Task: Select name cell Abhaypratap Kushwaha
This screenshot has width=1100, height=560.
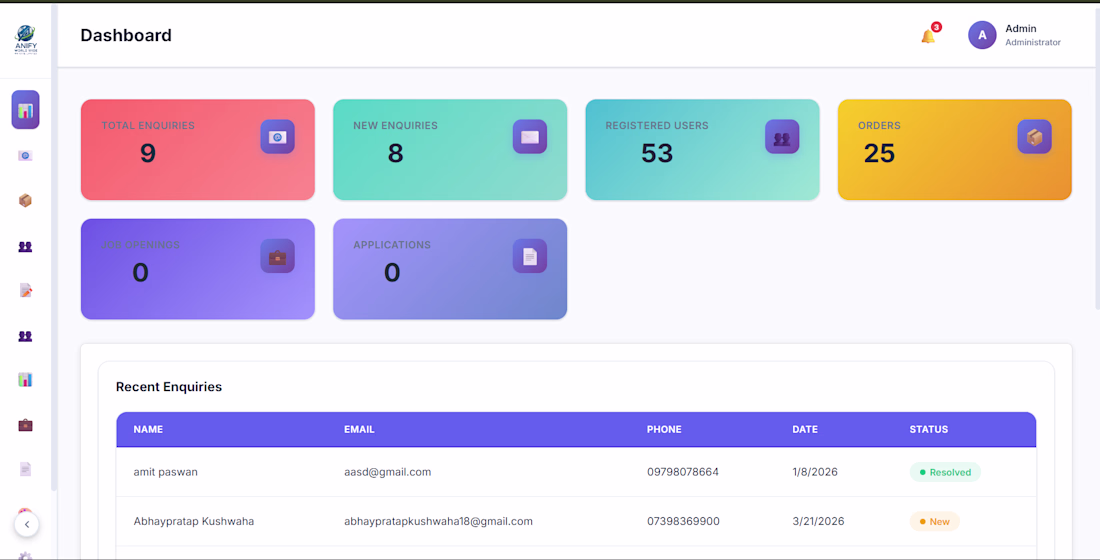Action: 194,521
